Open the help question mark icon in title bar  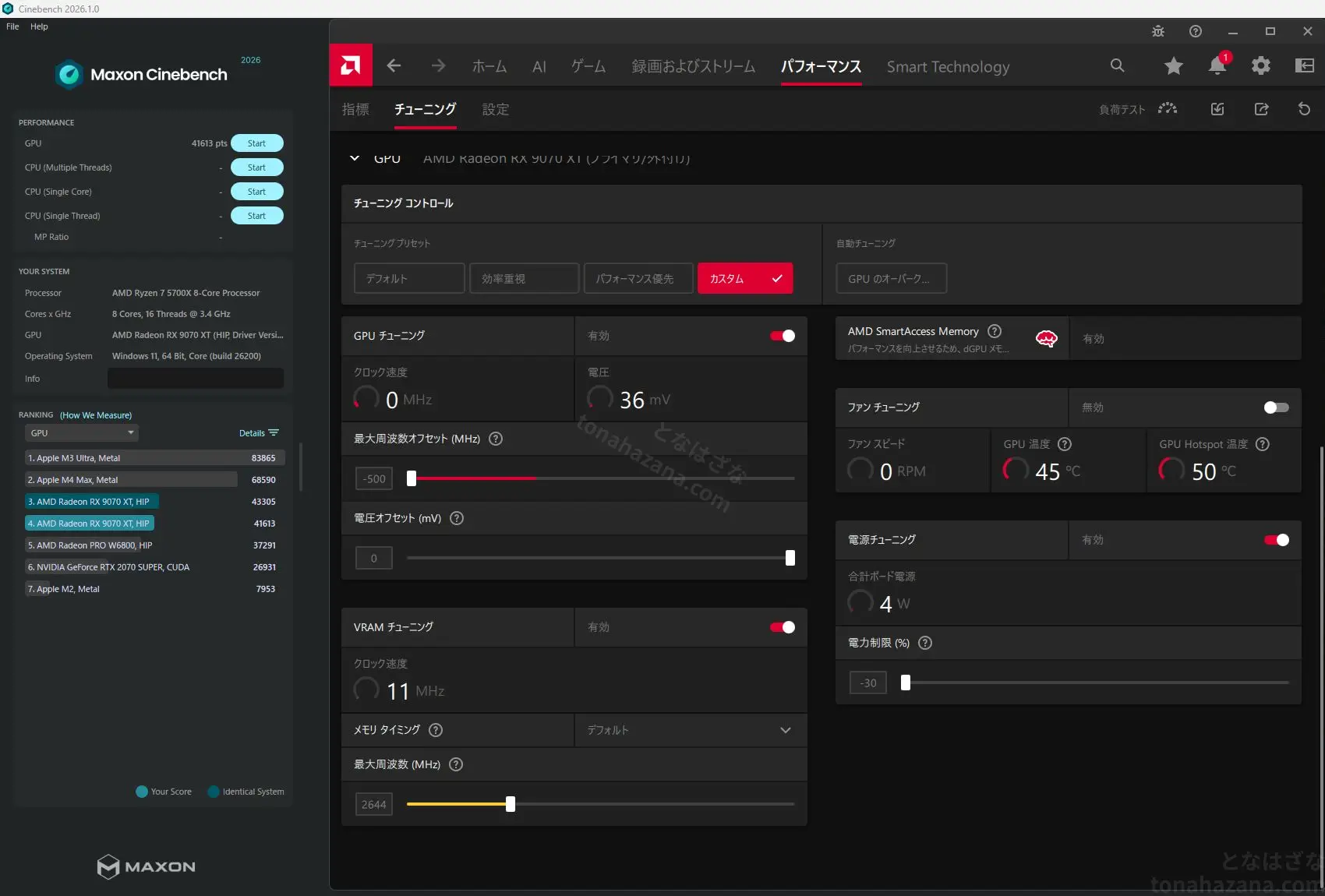(x=1195, y=31)
